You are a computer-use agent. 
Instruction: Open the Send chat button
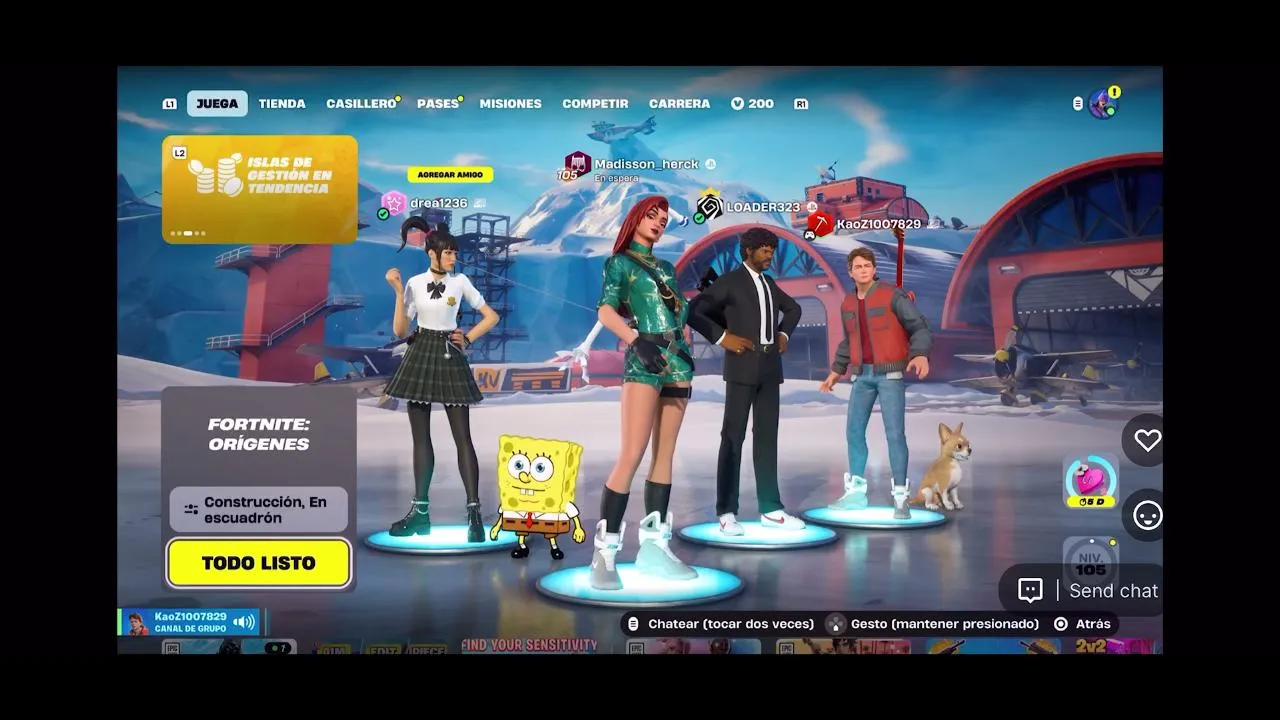click(x=1087, y=590)
